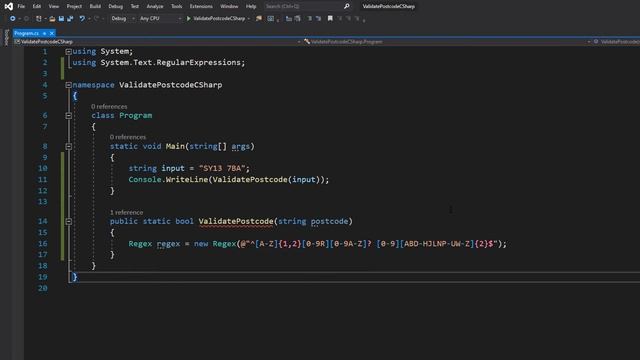Open the Test menu

coord(134,6)
